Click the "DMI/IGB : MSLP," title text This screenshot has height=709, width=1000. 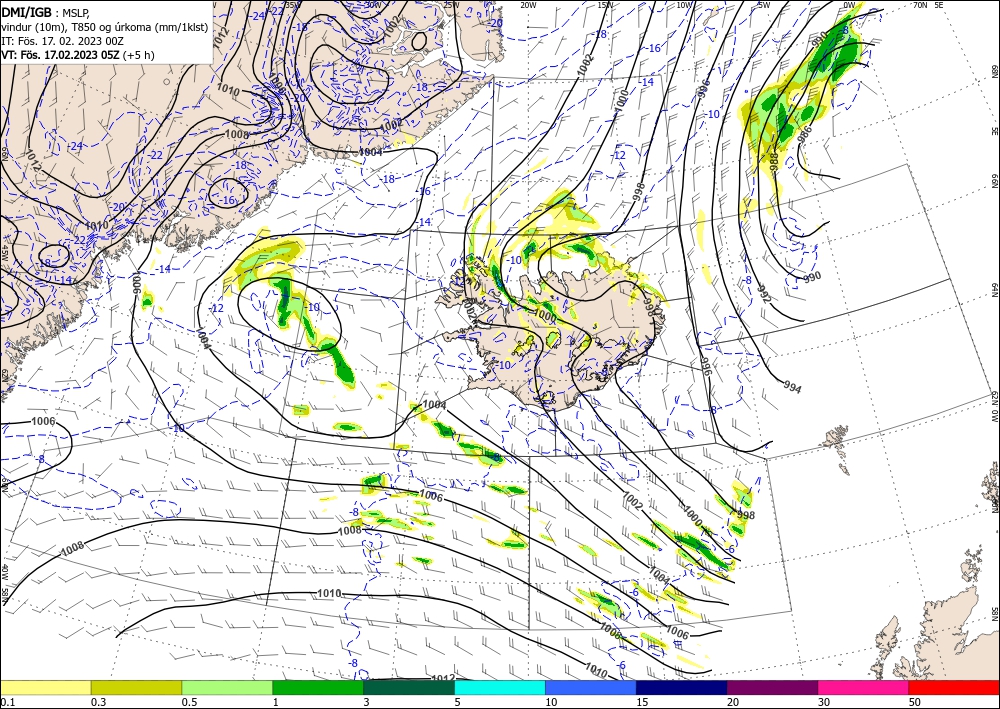[46, 12]
